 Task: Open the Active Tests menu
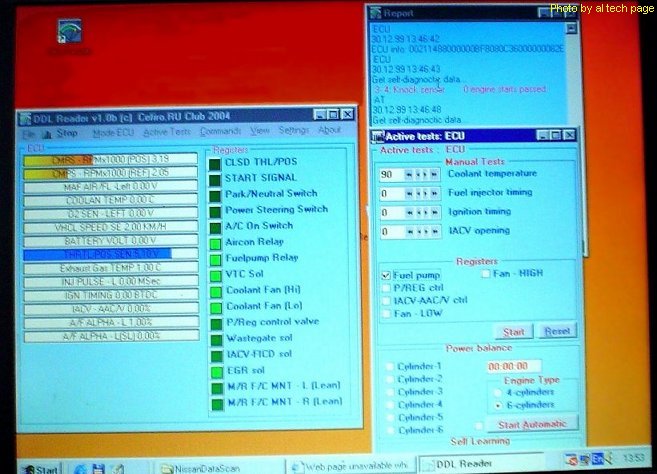click(166, 131)
